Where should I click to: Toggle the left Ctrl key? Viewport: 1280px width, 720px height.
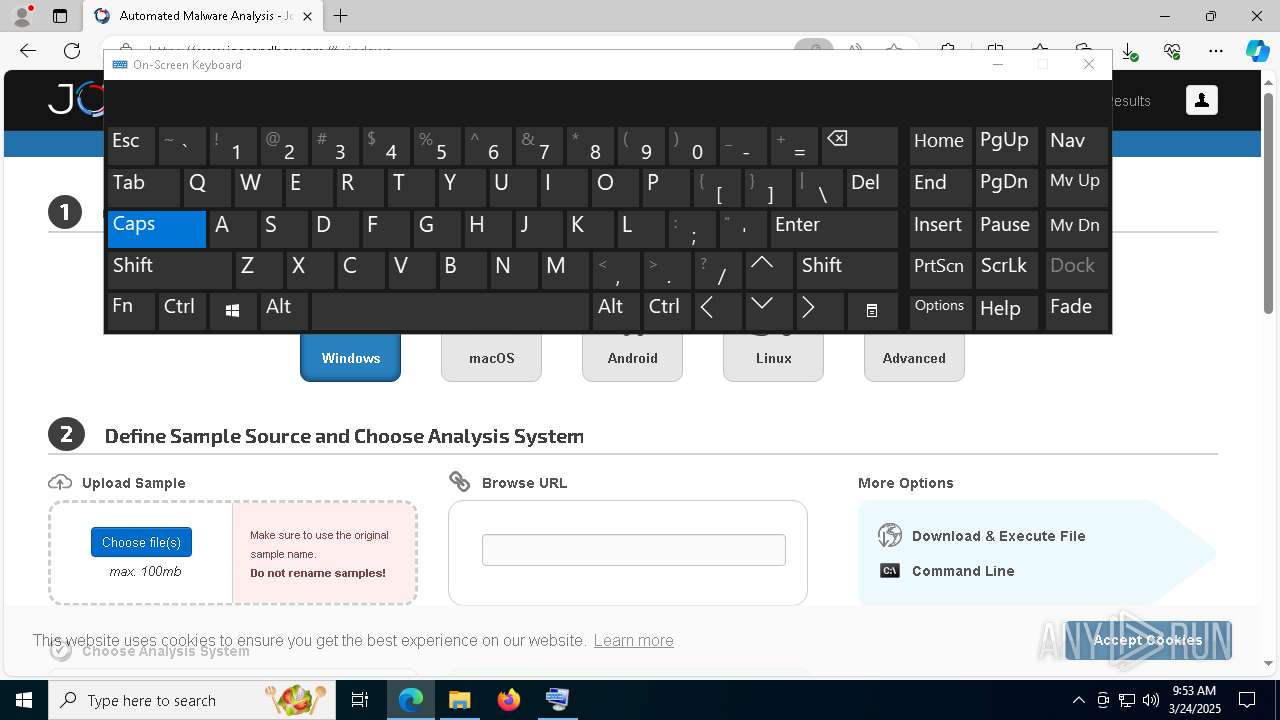(182, 311)
